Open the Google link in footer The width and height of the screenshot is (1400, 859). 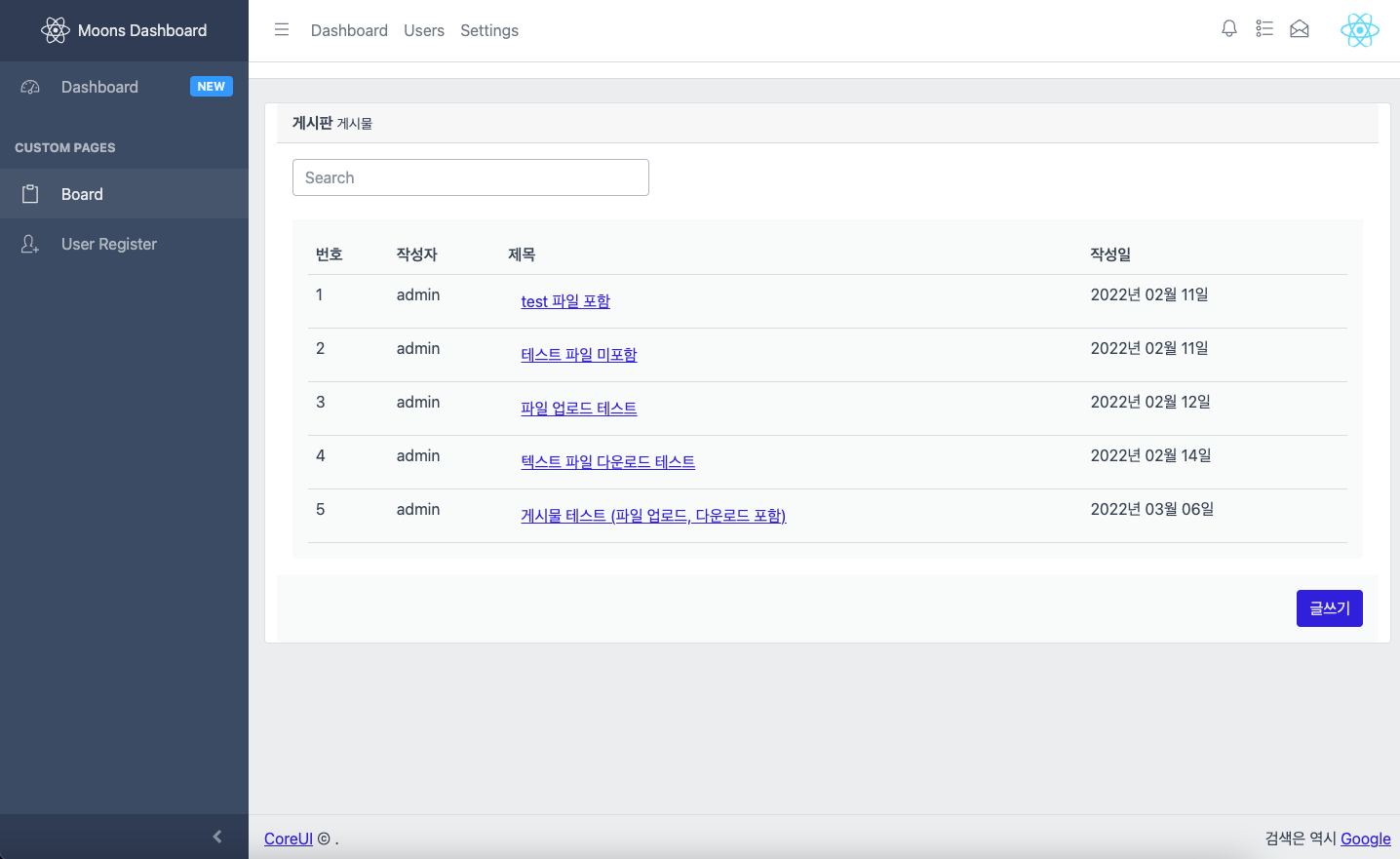(1365, 839)
